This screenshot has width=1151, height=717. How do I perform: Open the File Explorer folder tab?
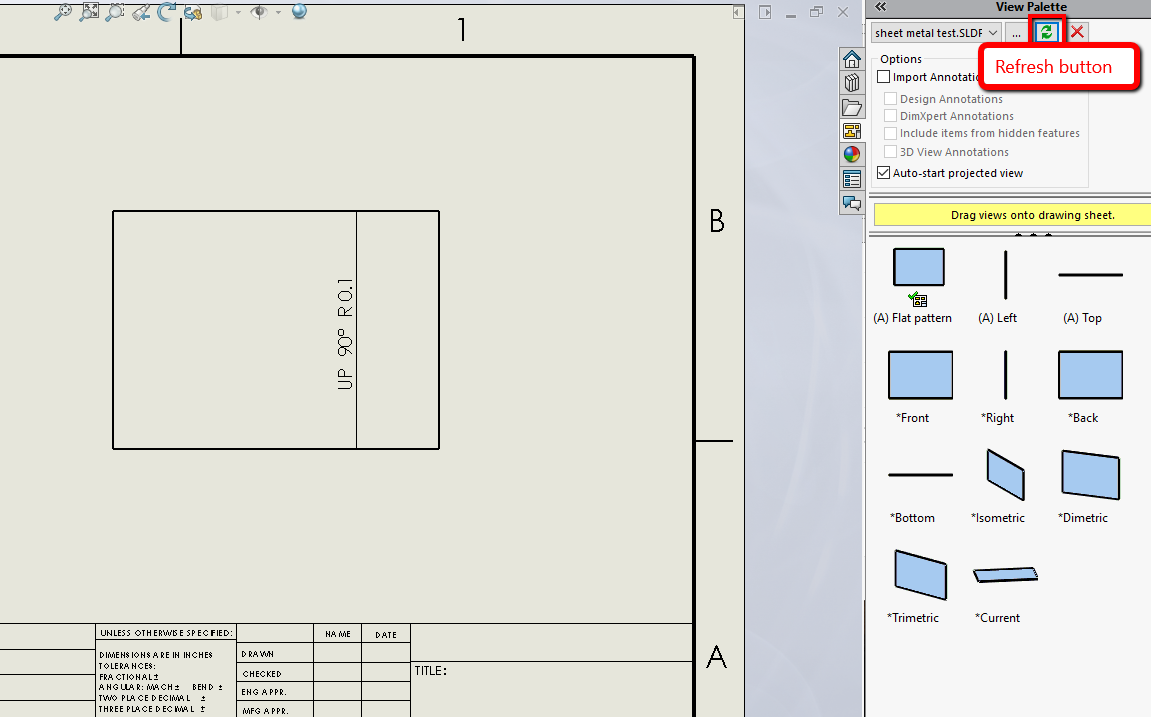tap(851, 107)
